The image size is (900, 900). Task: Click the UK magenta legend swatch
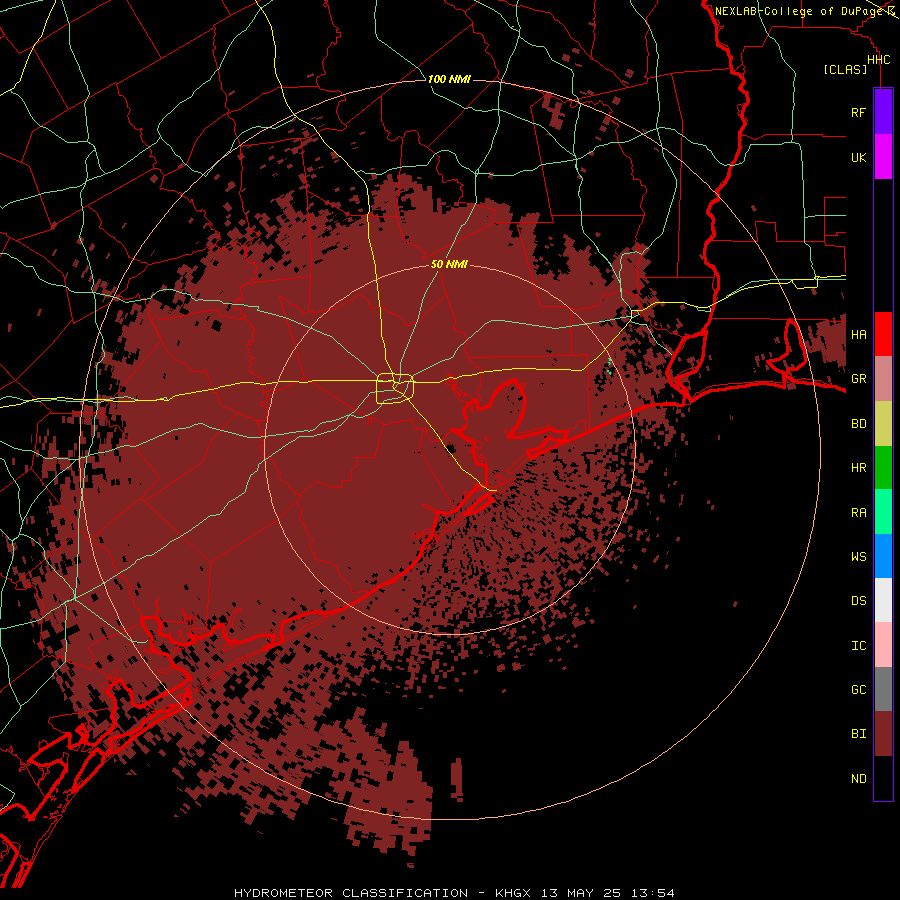(883, 157)
